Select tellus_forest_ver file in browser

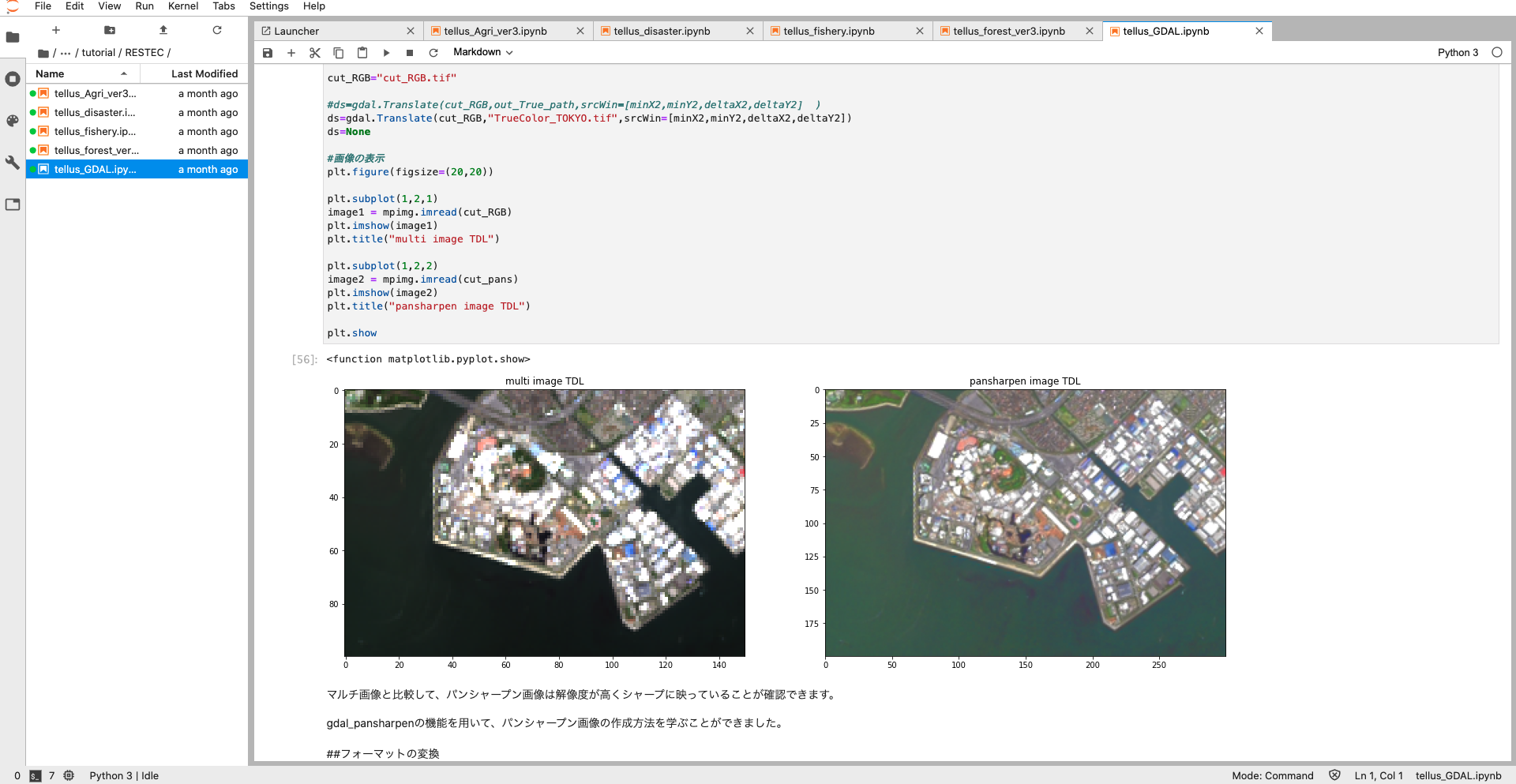(x=137, y=150)
